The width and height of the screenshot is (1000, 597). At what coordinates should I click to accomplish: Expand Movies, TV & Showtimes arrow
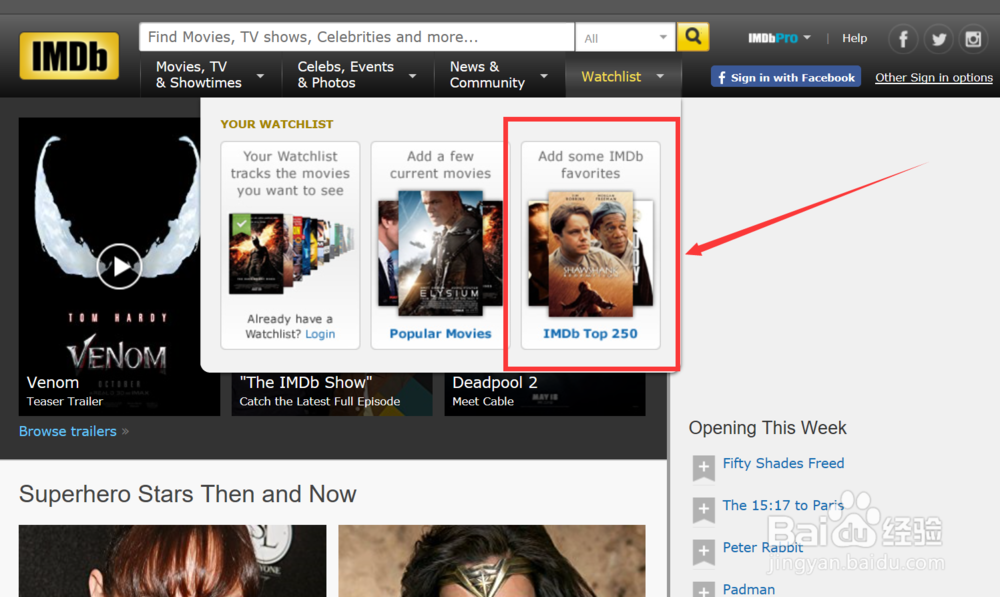(x=260, y=76)
